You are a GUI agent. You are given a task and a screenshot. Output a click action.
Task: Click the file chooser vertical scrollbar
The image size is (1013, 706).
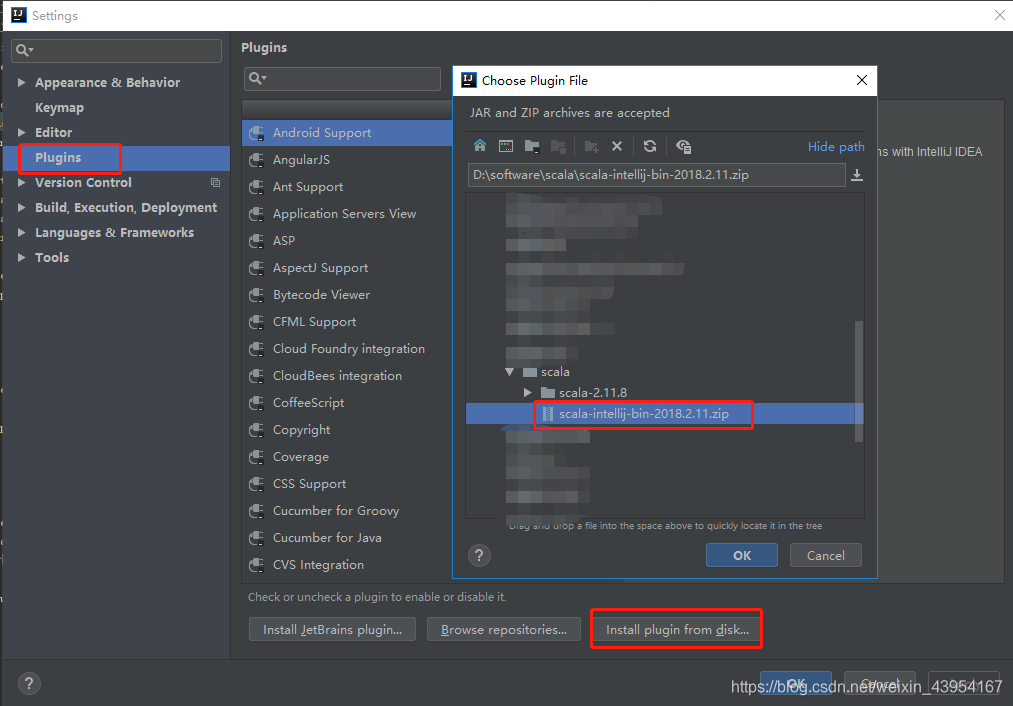tap(859, 381)
